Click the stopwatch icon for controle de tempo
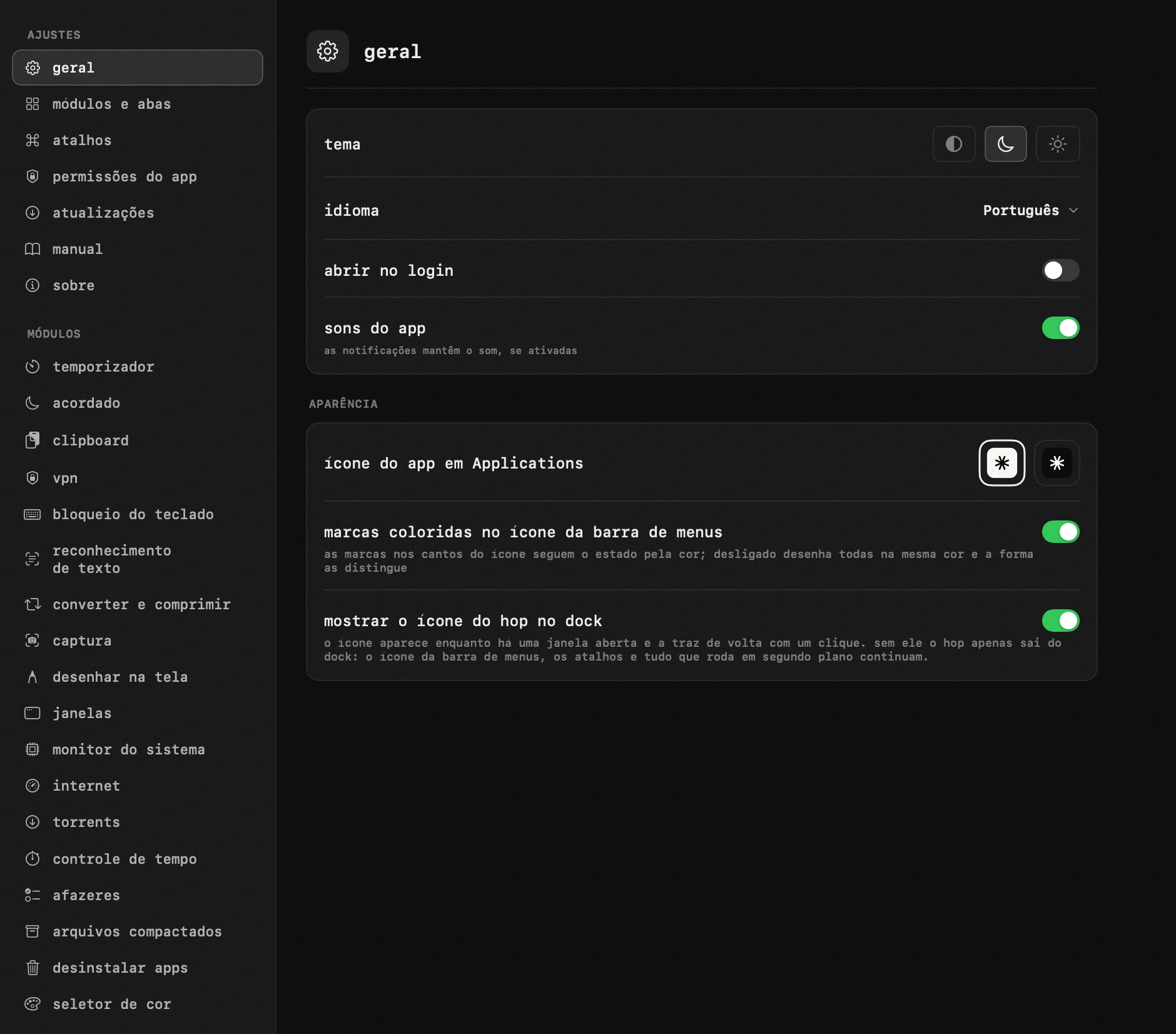Image resolution: width=1176 pixels, height=1034 pixels. (33, 859)
